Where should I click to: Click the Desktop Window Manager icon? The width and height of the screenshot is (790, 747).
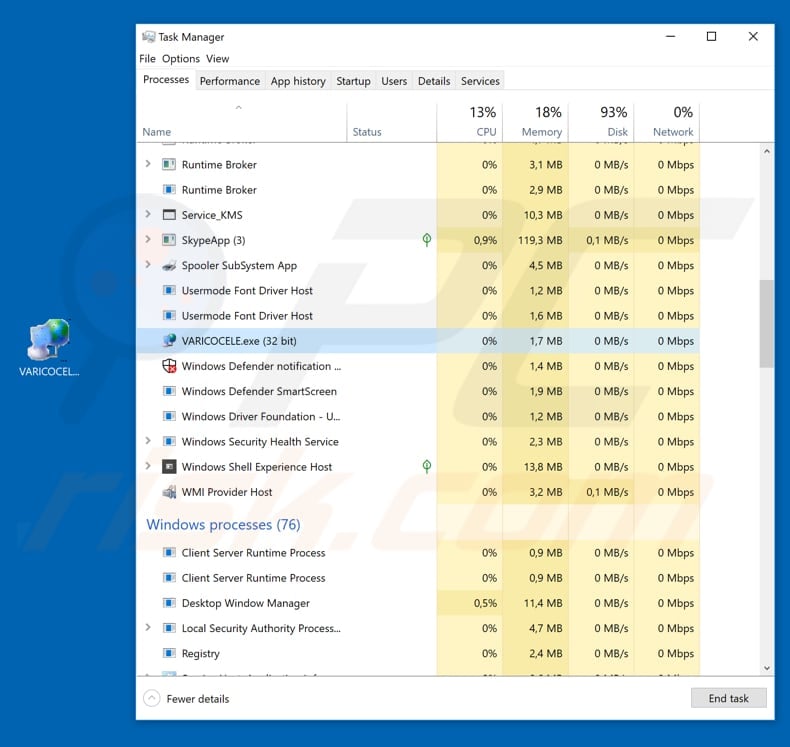(x=169, y=602)
